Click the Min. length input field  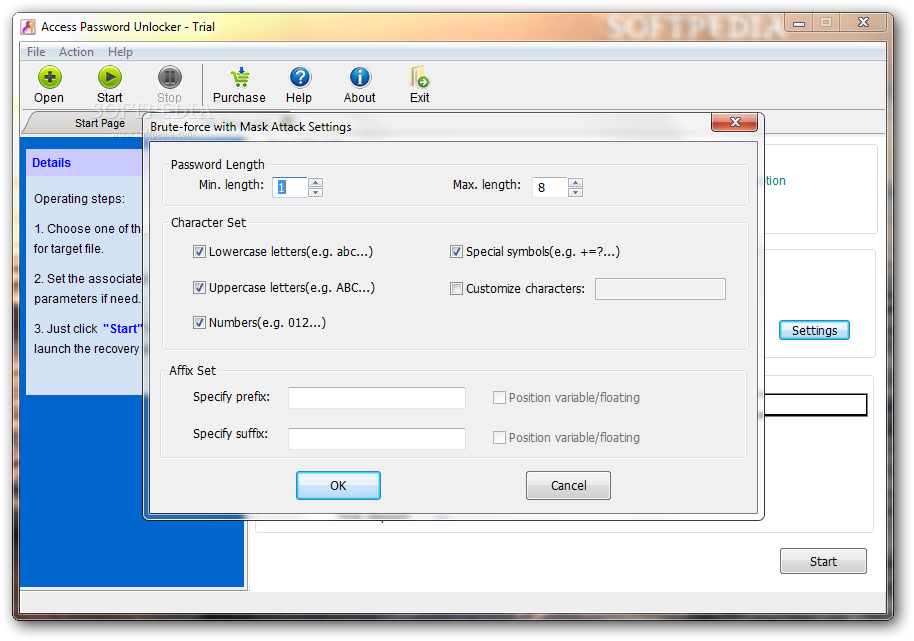pyautogui.click(x=290, y=187)
